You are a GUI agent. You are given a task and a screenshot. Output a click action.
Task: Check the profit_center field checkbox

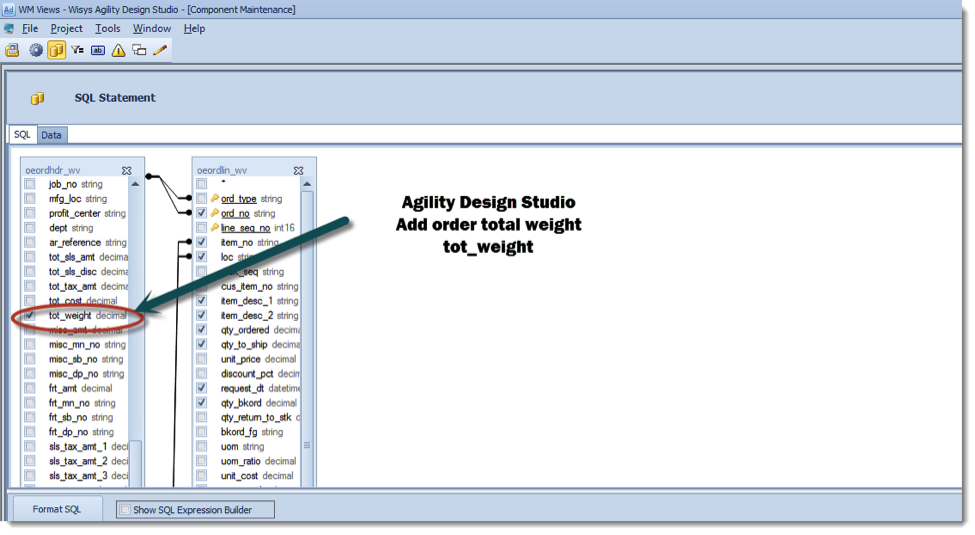(30, 213)
